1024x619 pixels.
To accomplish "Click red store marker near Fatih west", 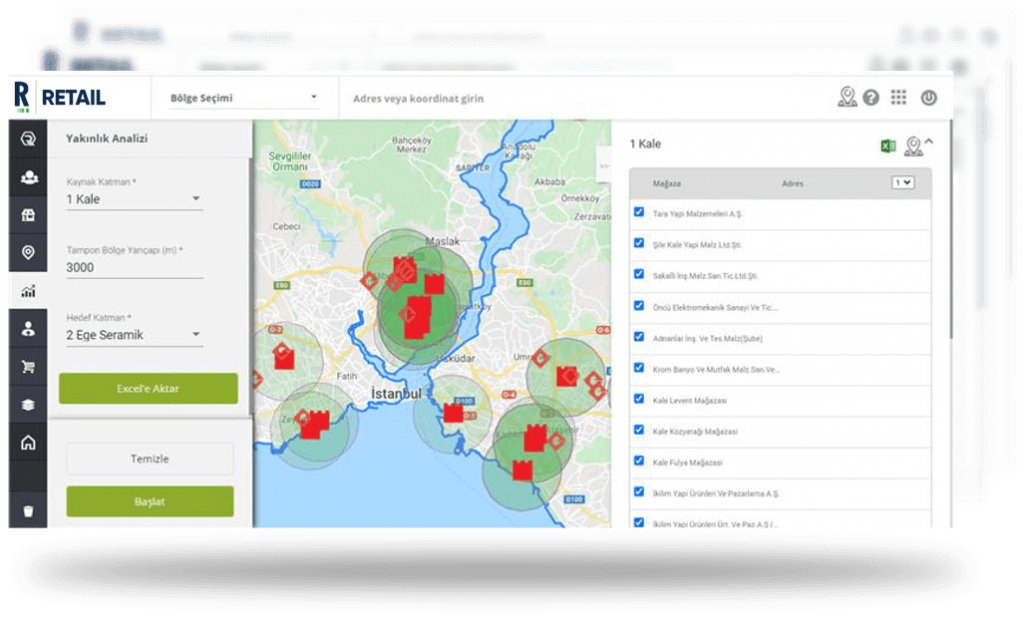I will [284, 358].
